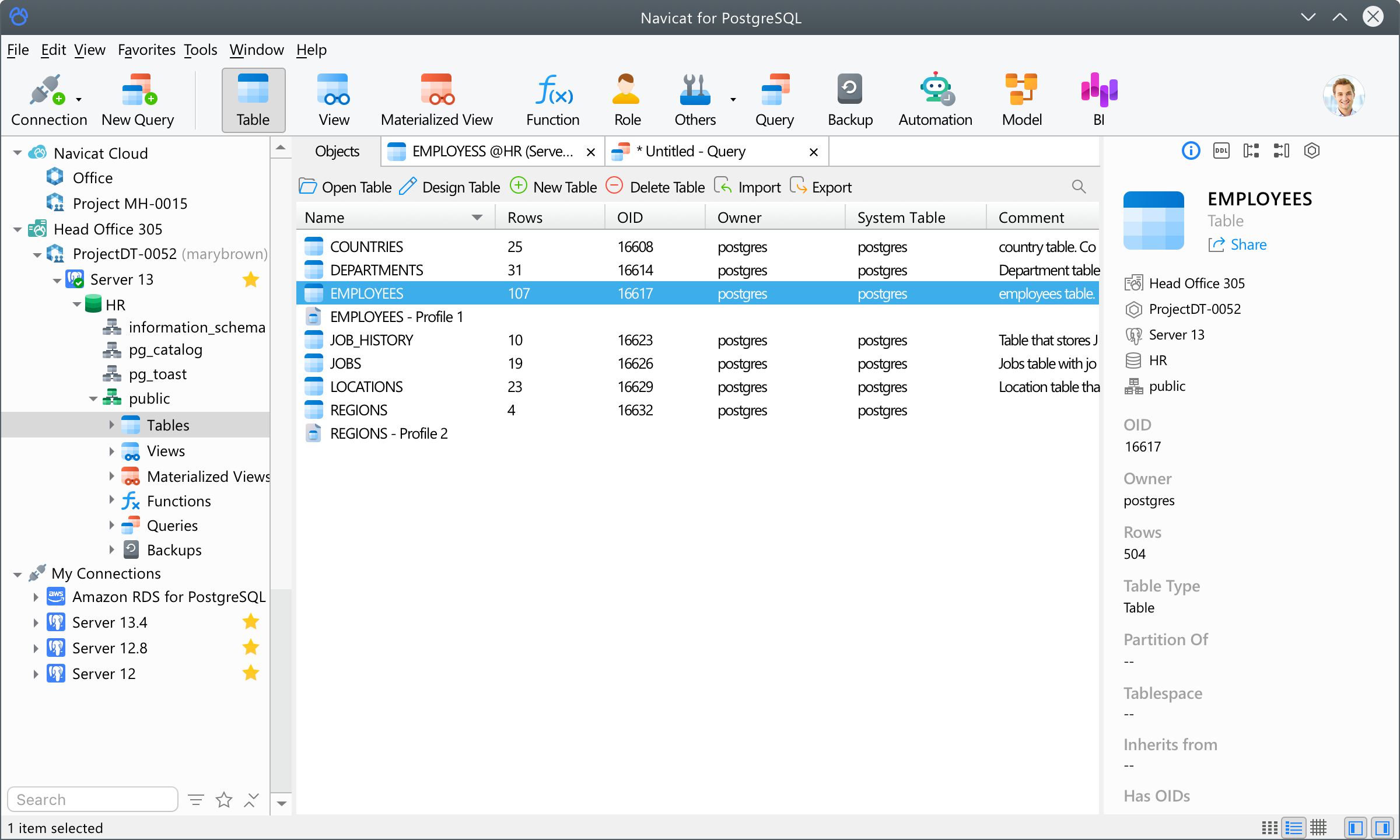
Task: Collapse the Server 13 tree node
Action: (57, 281)
